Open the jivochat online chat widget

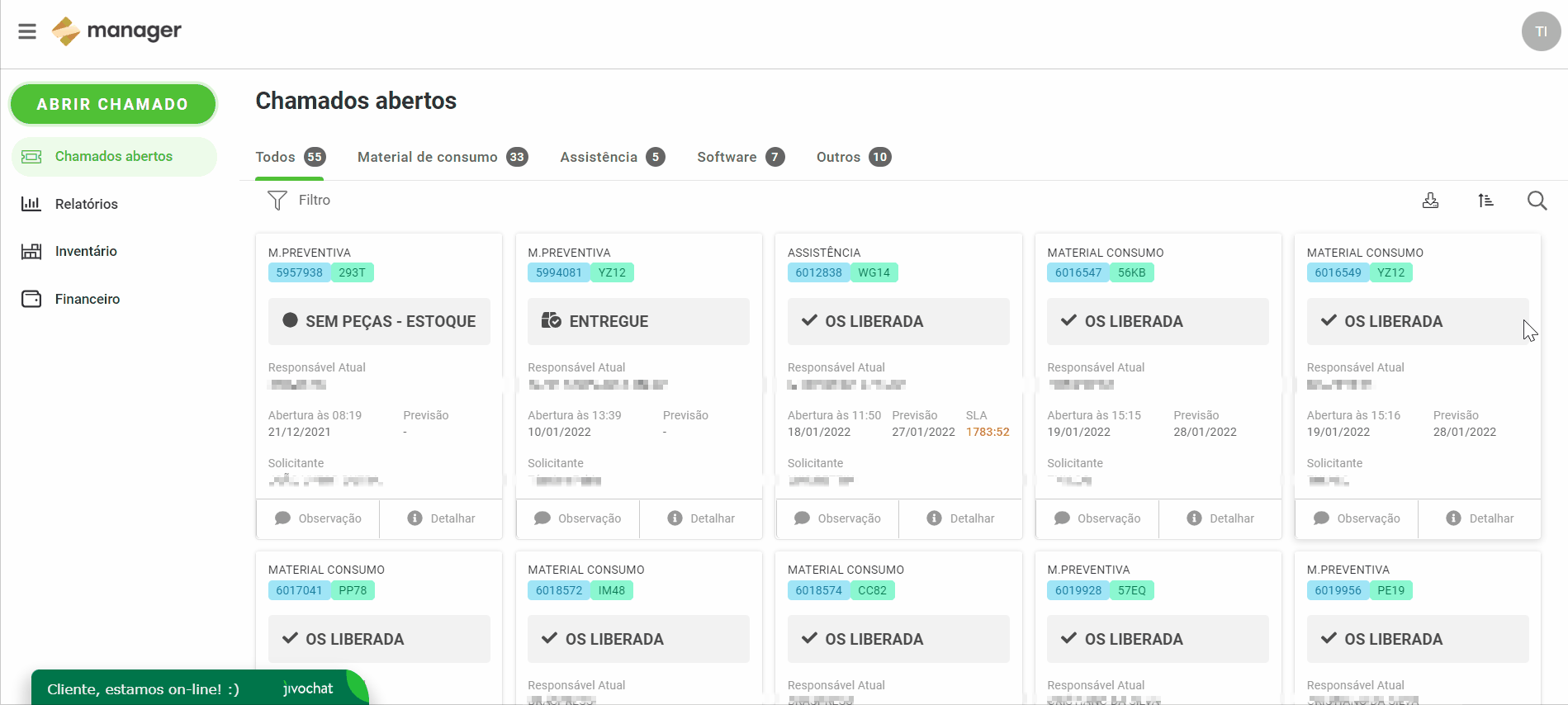click(200, 688)
